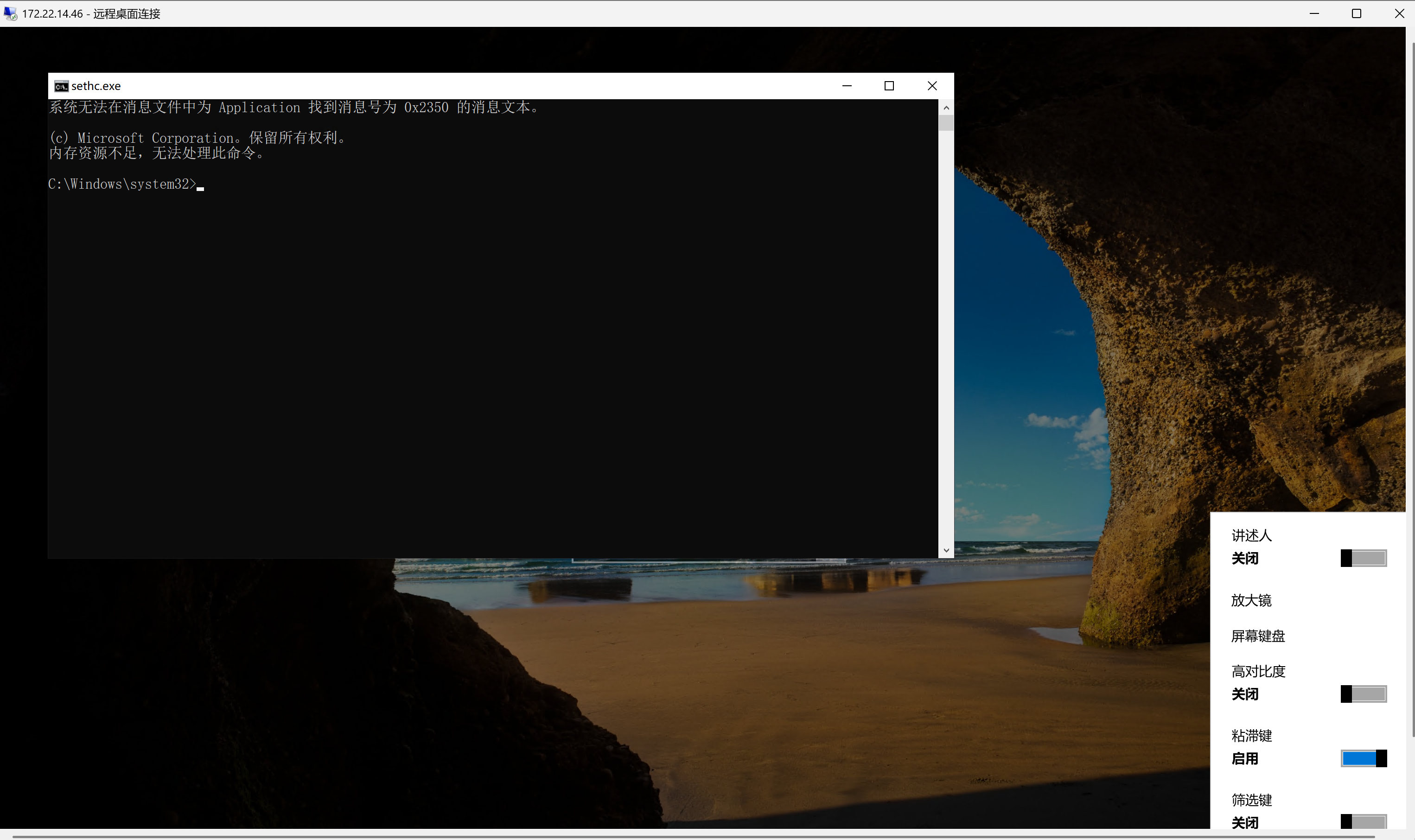This screenshot has width=1415, height=840.
Task: Click the C:\Windows\system32> command prompt line
Action: tap(126, 185)
